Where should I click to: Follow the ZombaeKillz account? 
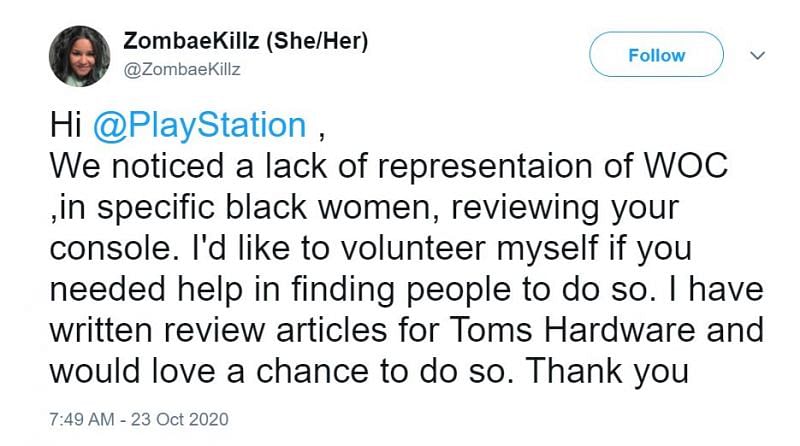(x=656, y=55)
